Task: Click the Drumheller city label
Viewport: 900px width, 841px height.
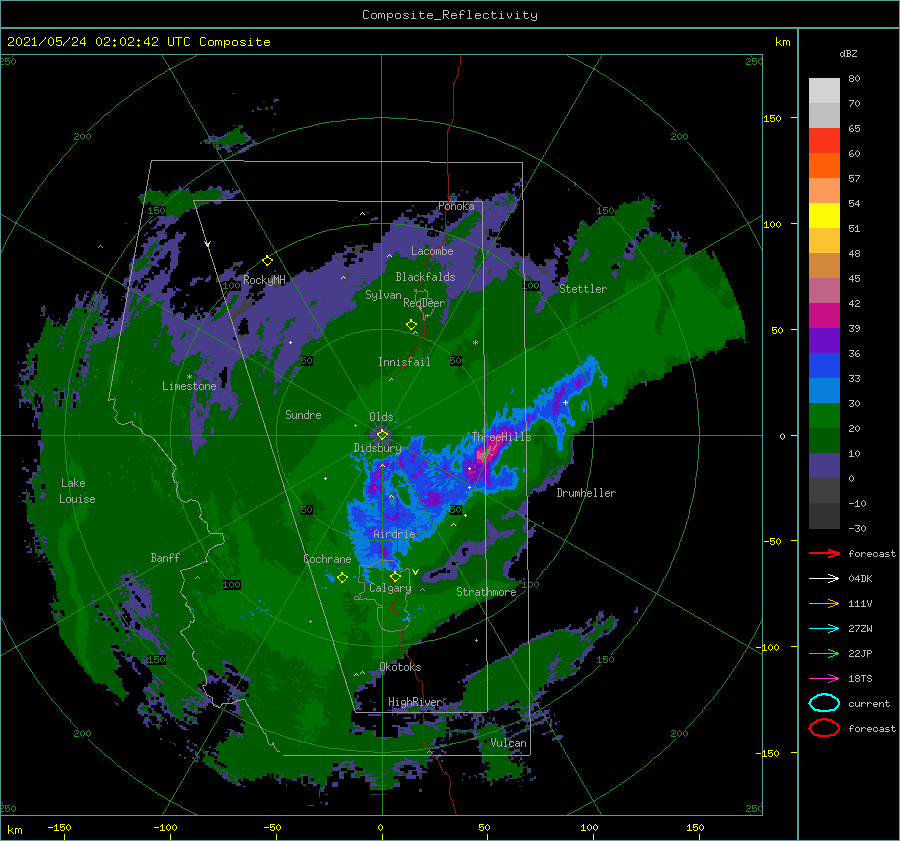Action: click(x=585, y=493)
